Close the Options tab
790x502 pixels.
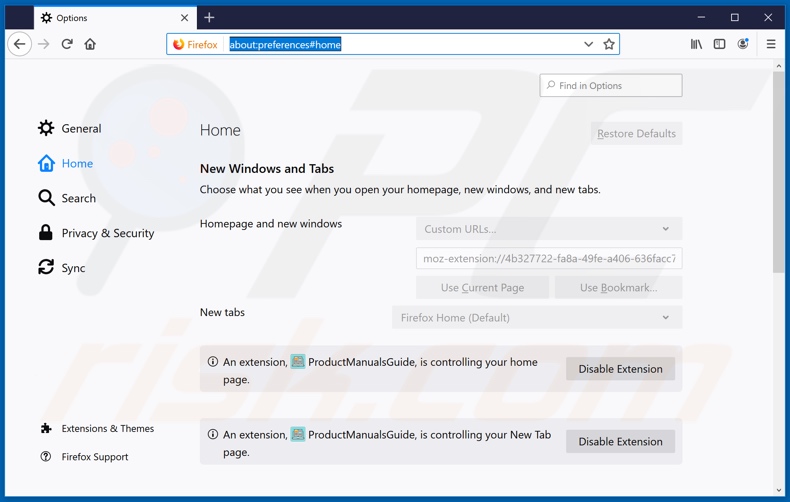coord(184,18)
